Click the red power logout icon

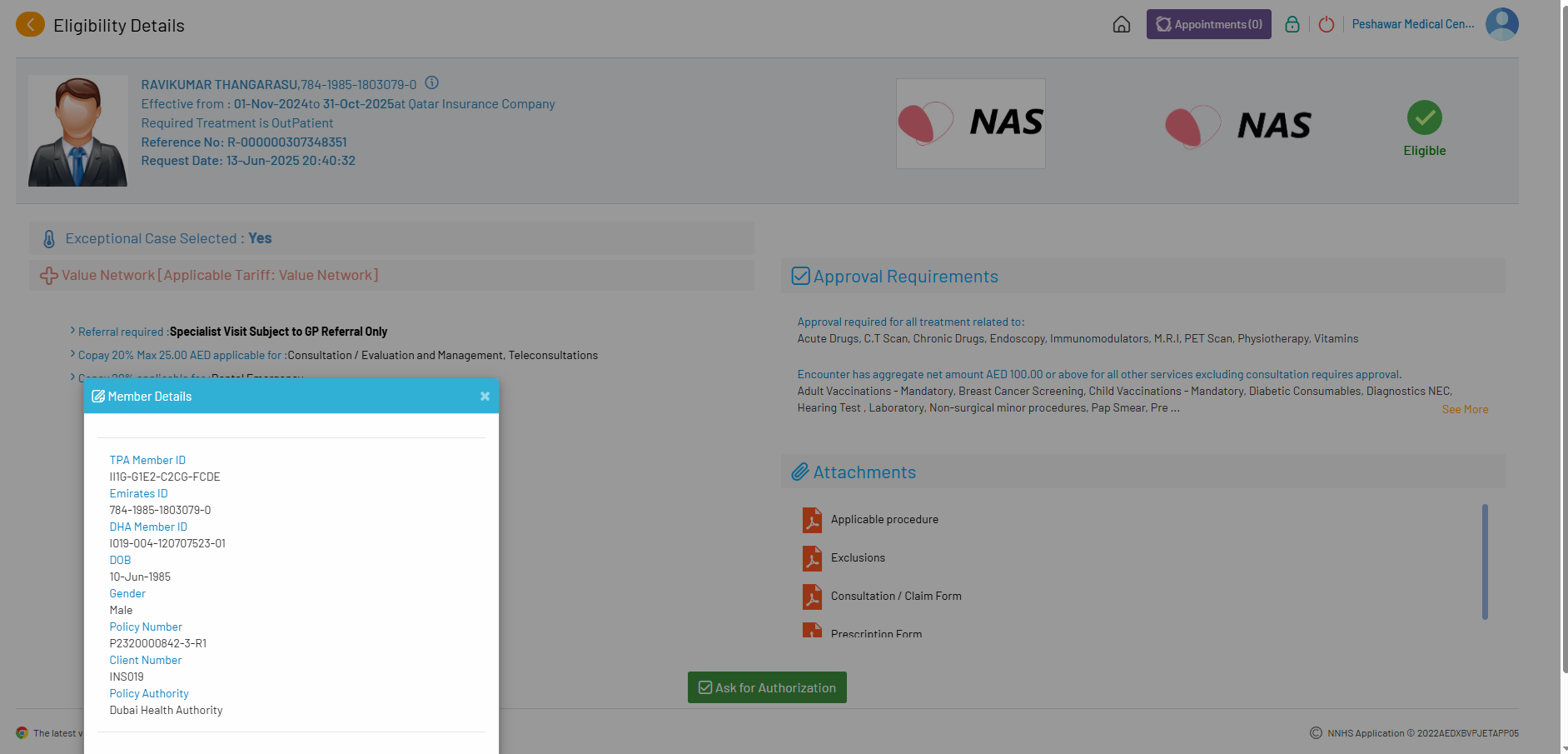click(1327, 25)
